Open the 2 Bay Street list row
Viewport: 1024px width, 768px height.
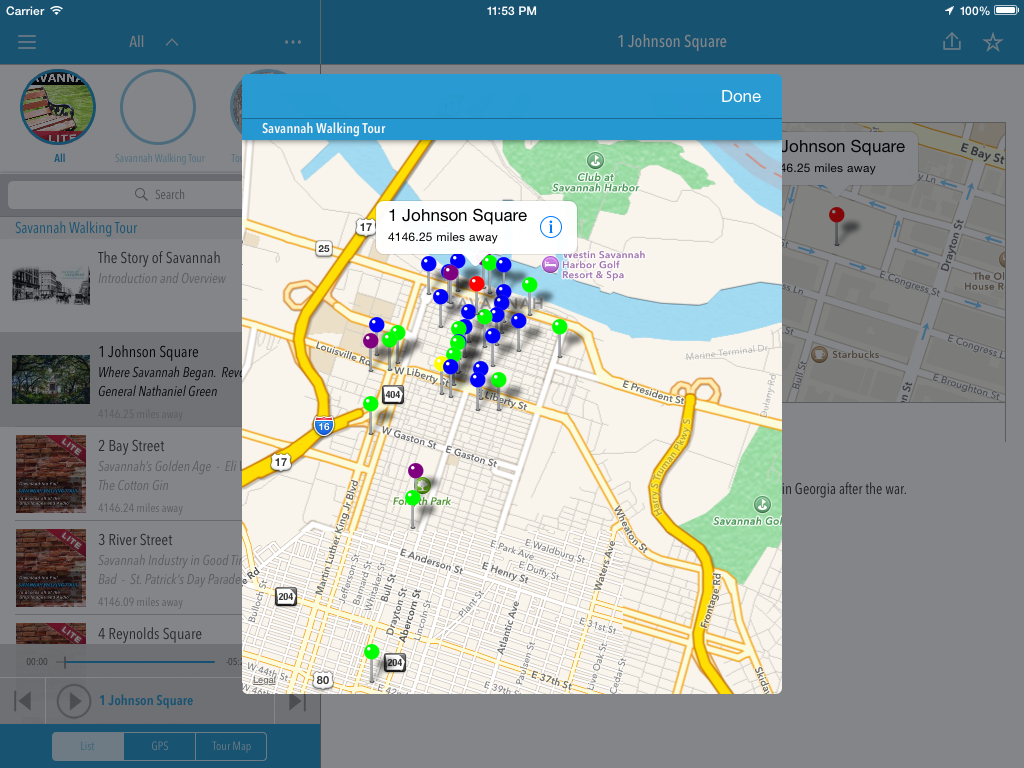(x=121, y=474)
